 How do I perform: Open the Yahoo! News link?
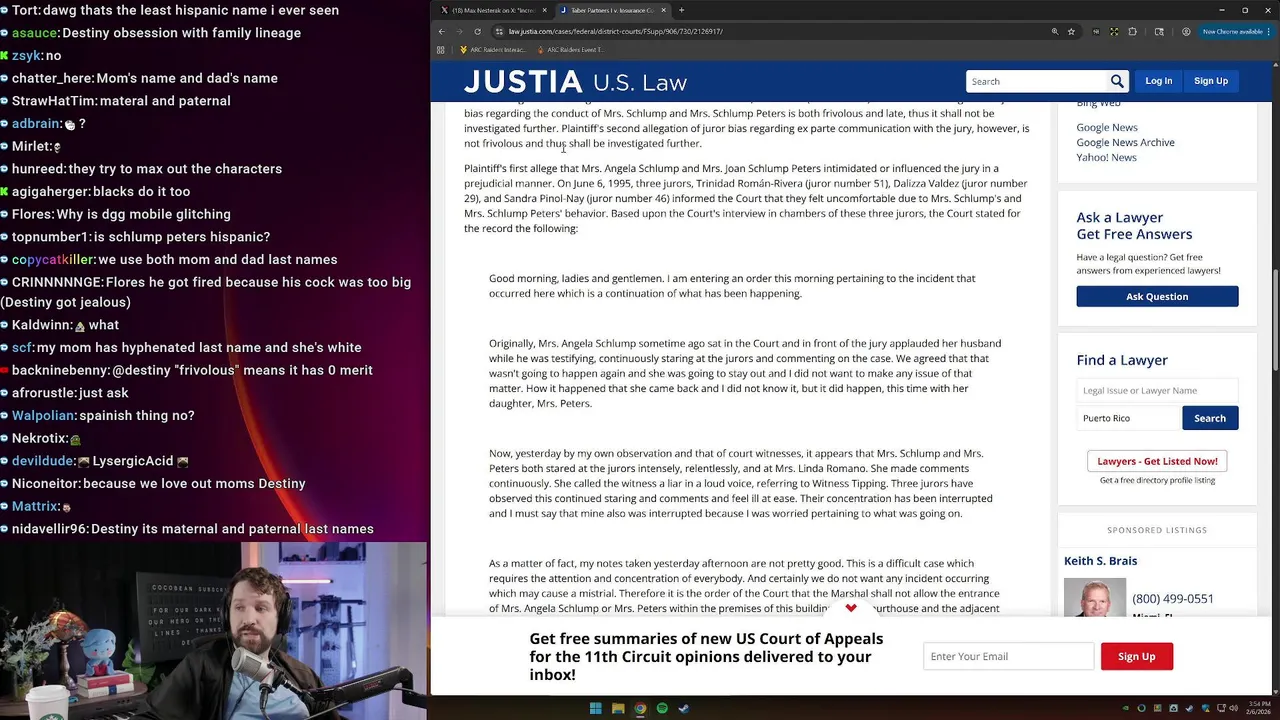[x=1106, y=157]
